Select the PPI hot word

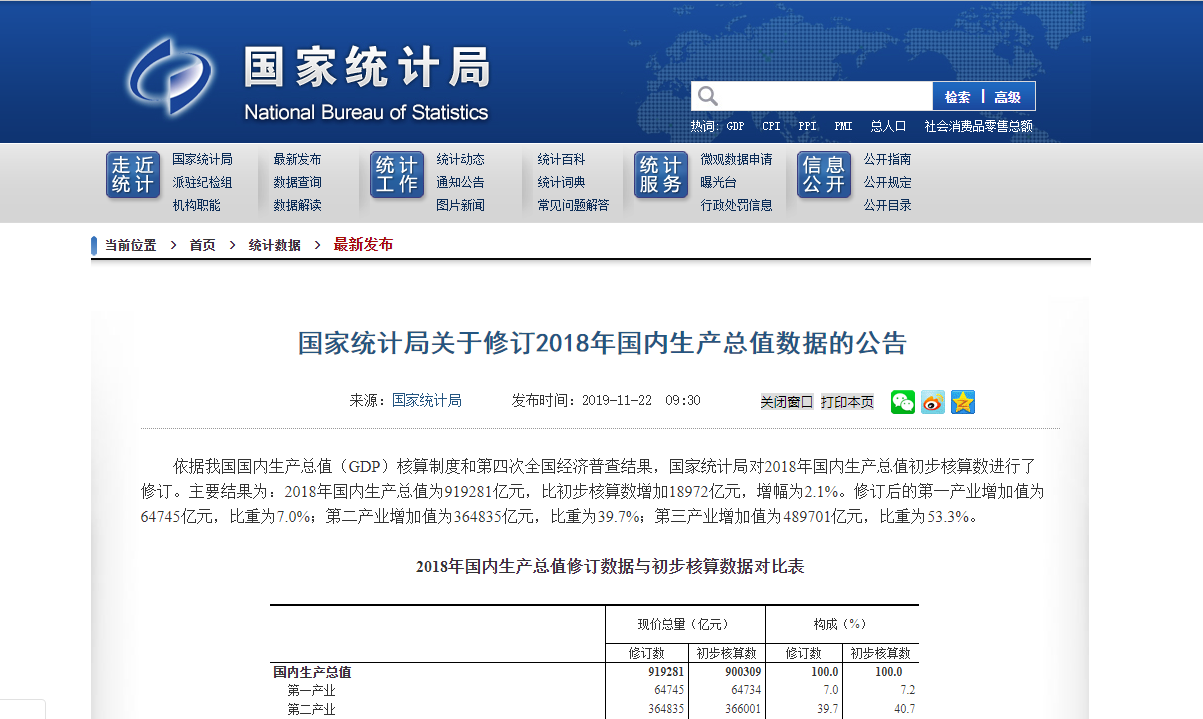click(x=807, y=127)
